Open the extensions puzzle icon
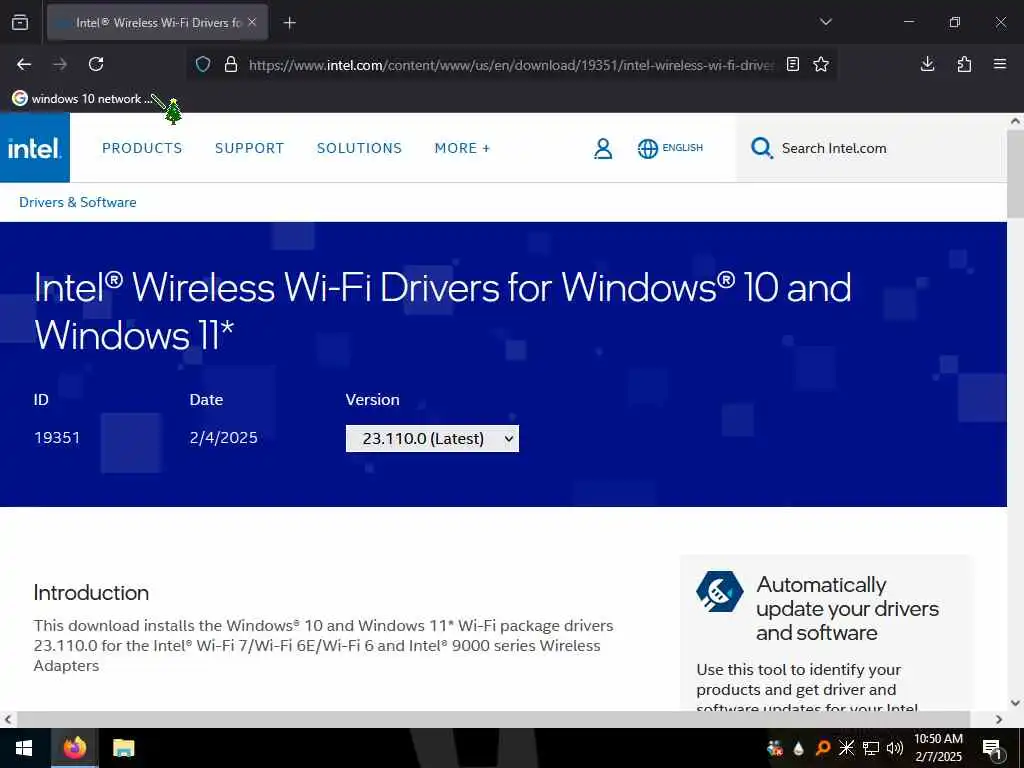Image resolution: width=1024 pixels, height=768 pixels. click(964, 64)
